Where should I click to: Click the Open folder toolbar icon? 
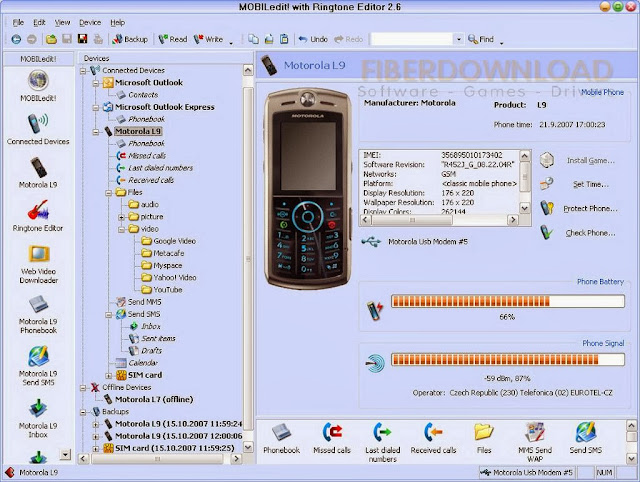51,39
